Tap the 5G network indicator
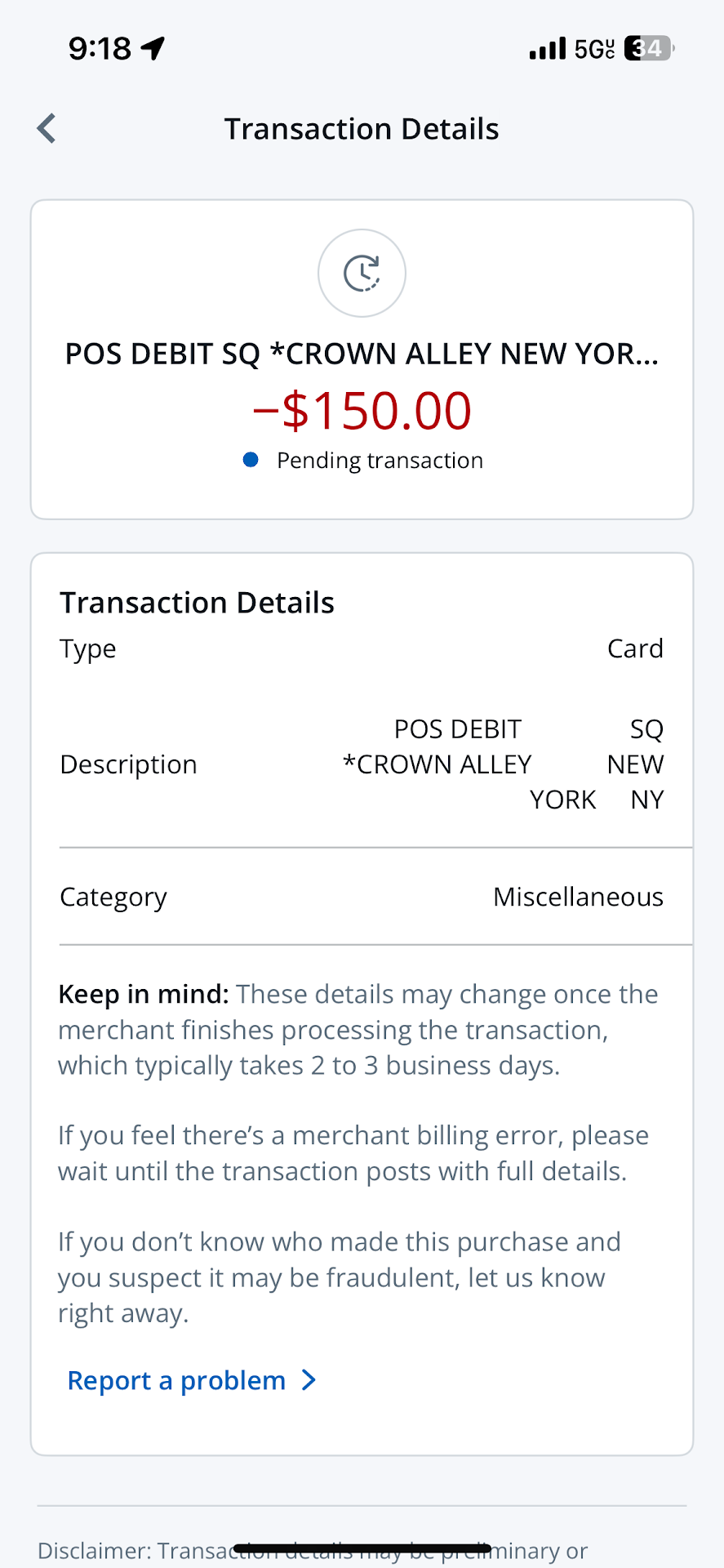The image size is (724, 1568). (x=594, y=49)
